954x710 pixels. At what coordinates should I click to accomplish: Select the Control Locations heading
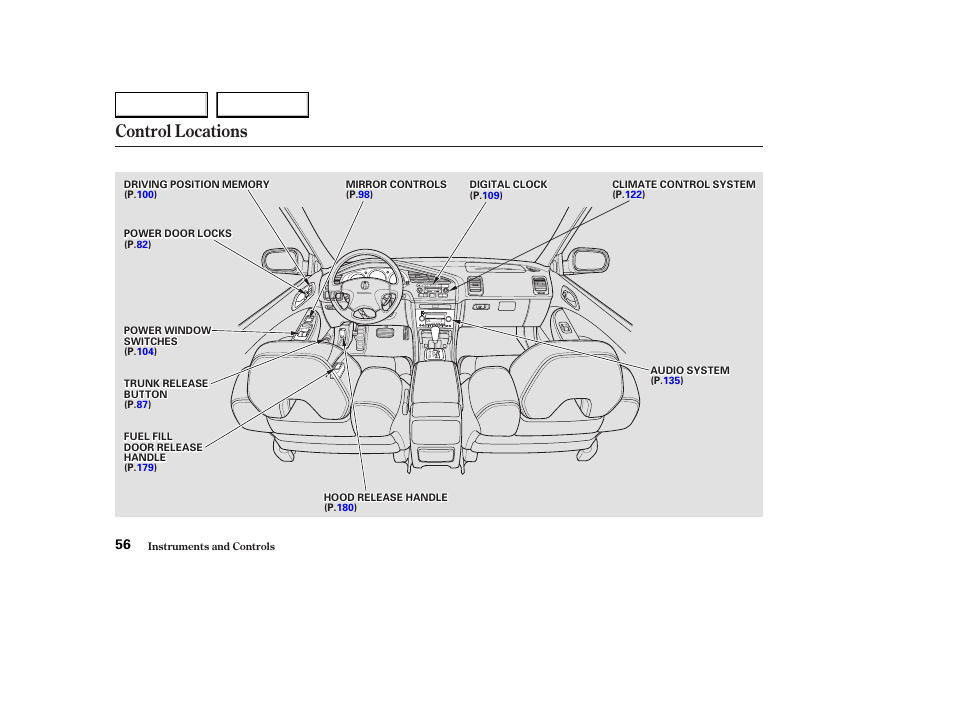point(181,131)
